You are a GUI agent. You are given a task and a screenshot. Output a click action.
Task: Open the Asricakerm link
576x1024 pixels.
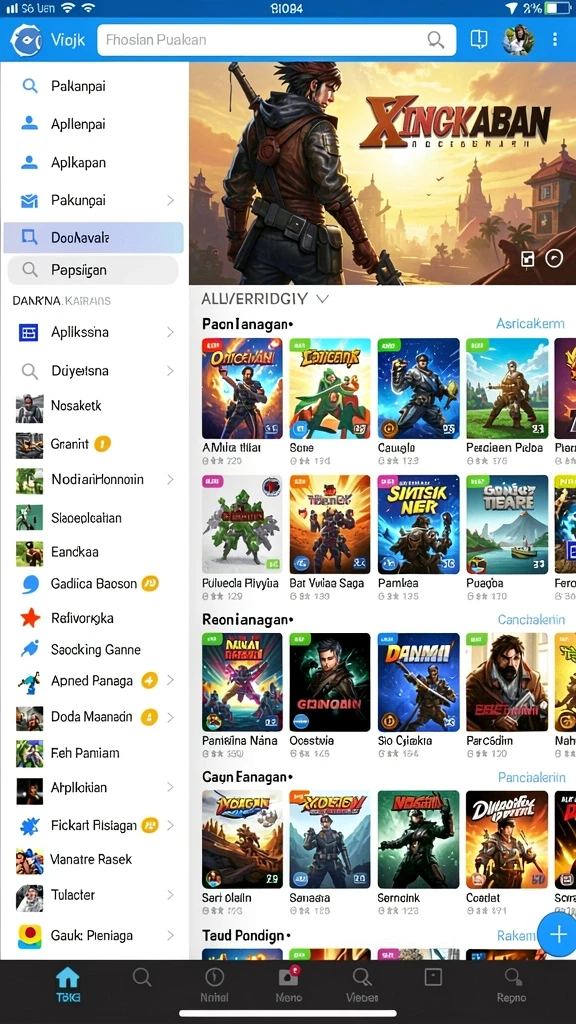(x=530, y=323)
